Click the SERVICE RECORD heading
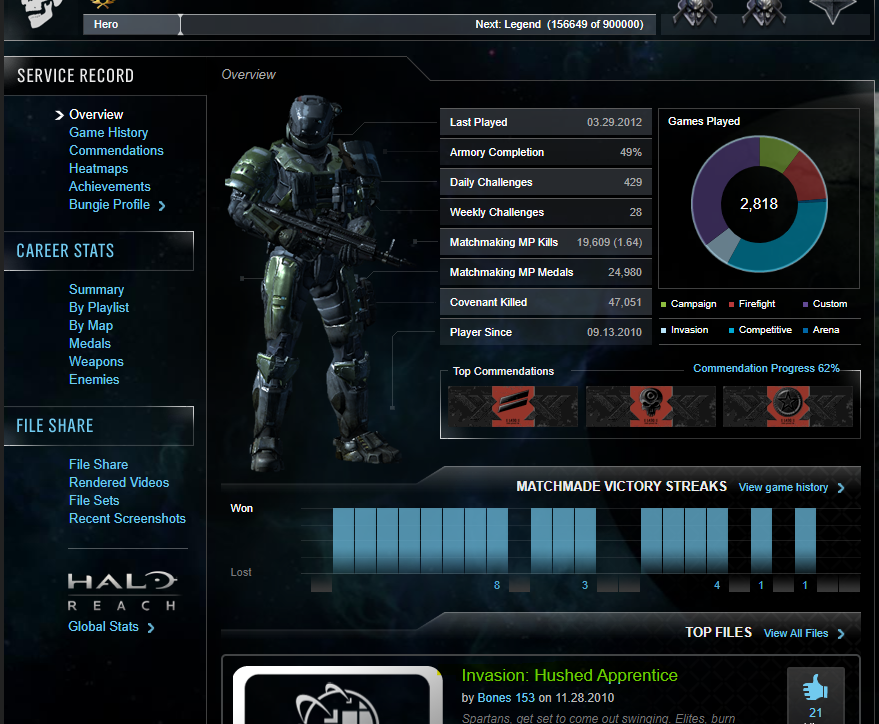The height and width of the screenshot is (724, 879). pyautogui.click(x=76, y=76)
